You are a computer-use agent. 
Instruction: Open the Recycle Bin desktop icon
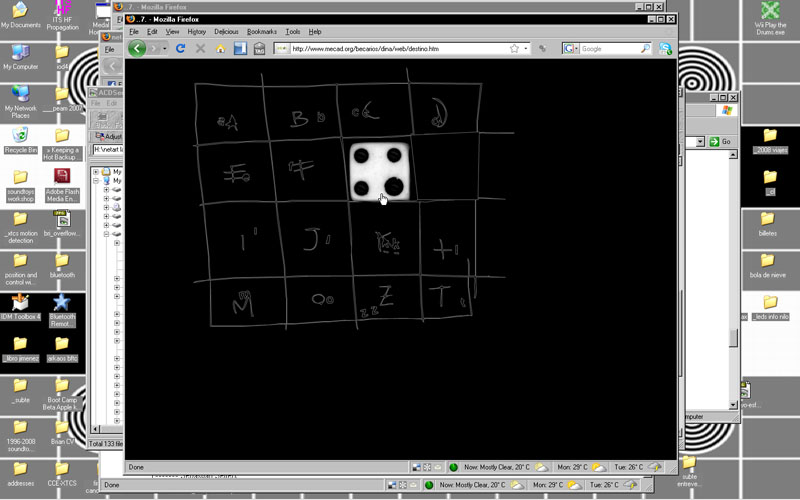click(20, 136)
